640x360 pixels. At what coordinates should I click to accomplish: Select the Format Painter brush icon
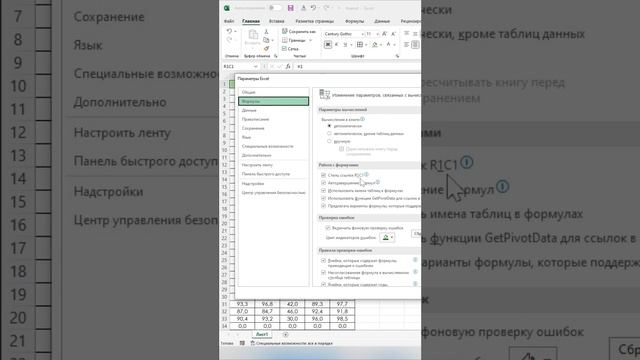coord(267,49)
